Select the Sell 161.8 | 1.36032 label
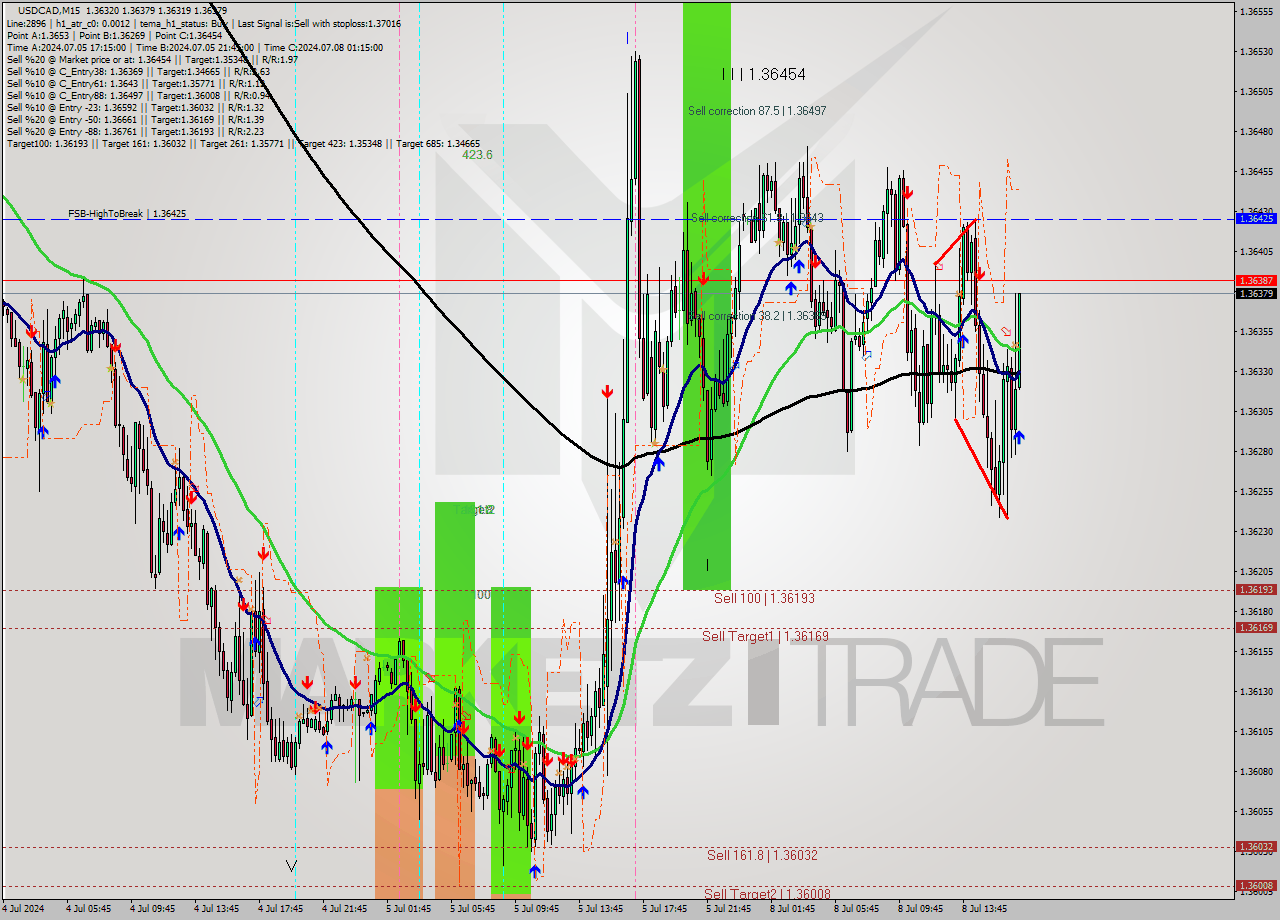 762,855
